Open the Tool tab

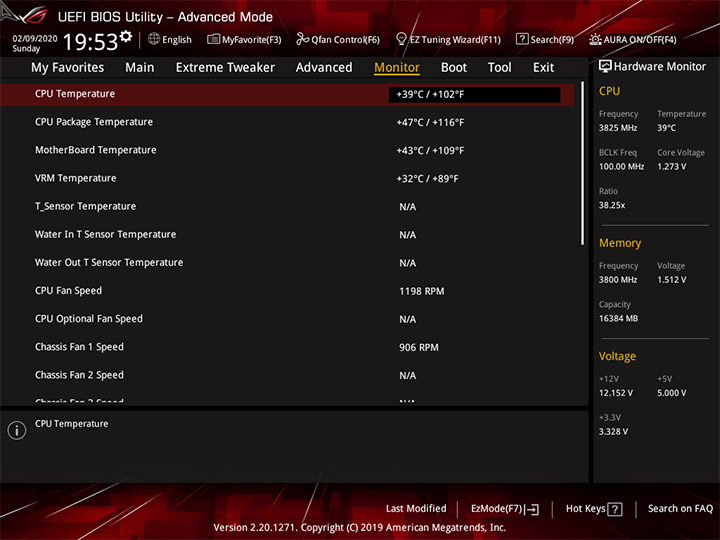499,68
